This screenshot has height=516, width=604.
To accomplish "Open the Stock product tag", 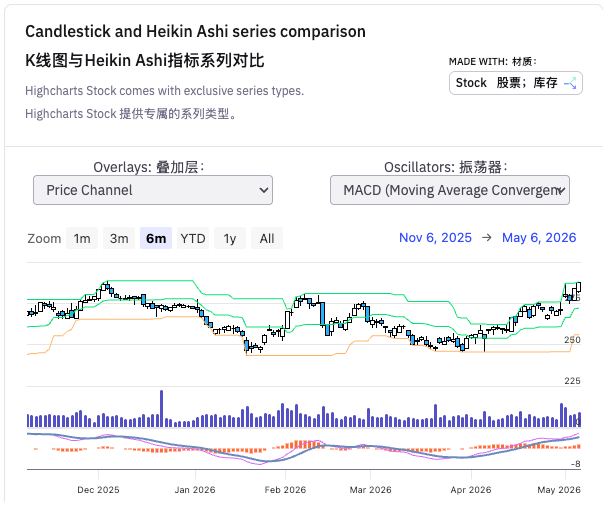I will (x=515, y=83).
